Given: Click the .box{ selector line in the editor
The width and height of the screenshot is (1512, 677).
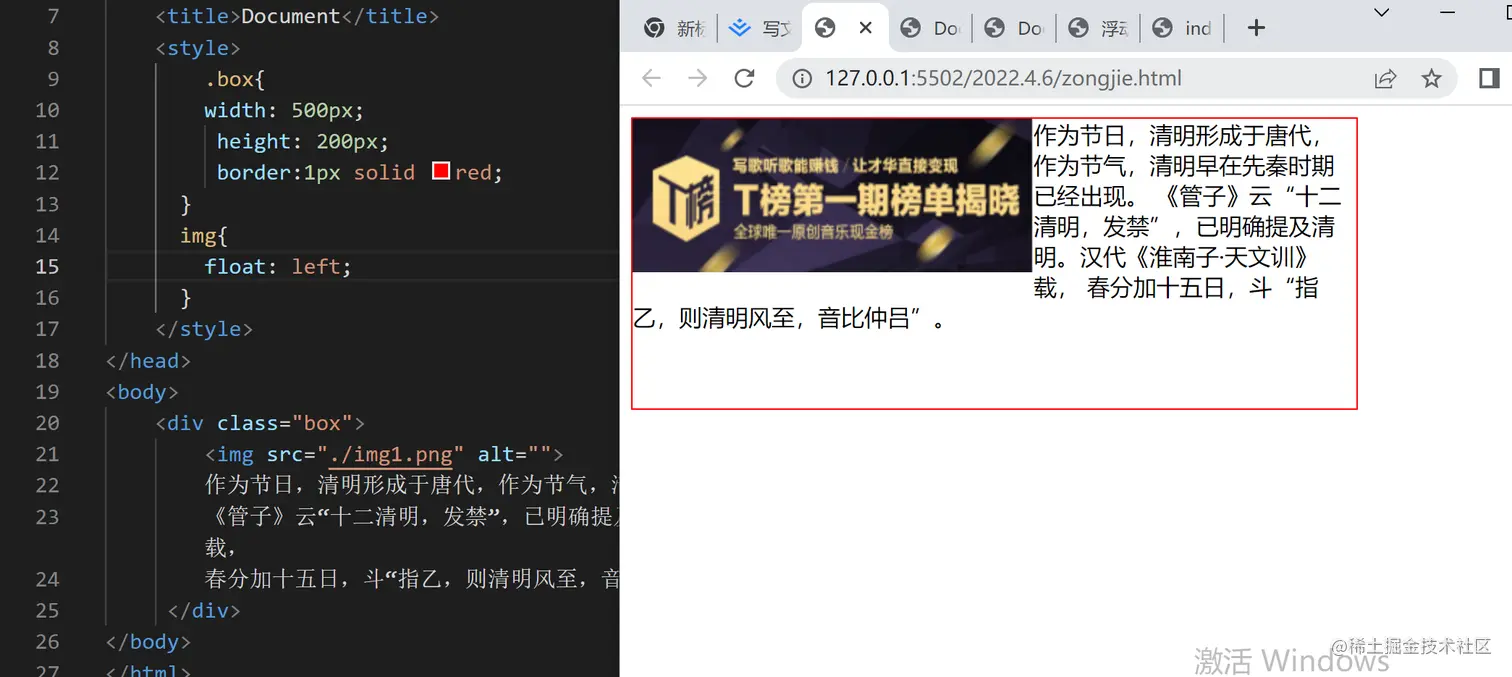Looking at the screenshot, I should point(234,79).
